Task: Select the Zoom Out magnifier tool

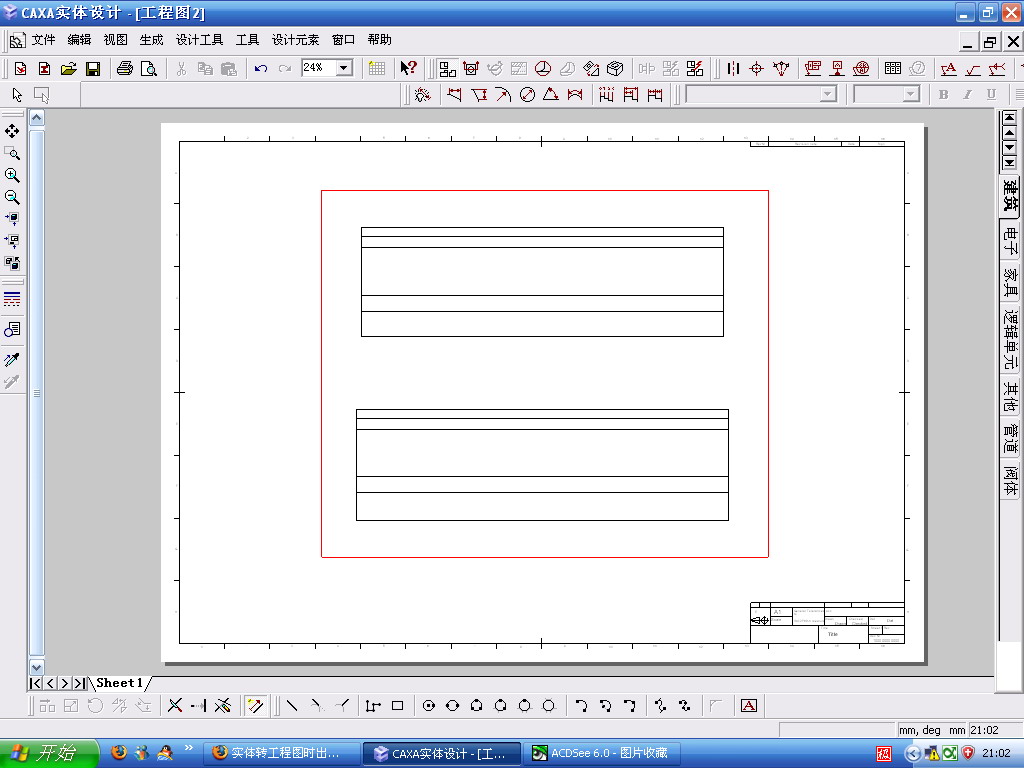Action: click(x=12, y=197)
